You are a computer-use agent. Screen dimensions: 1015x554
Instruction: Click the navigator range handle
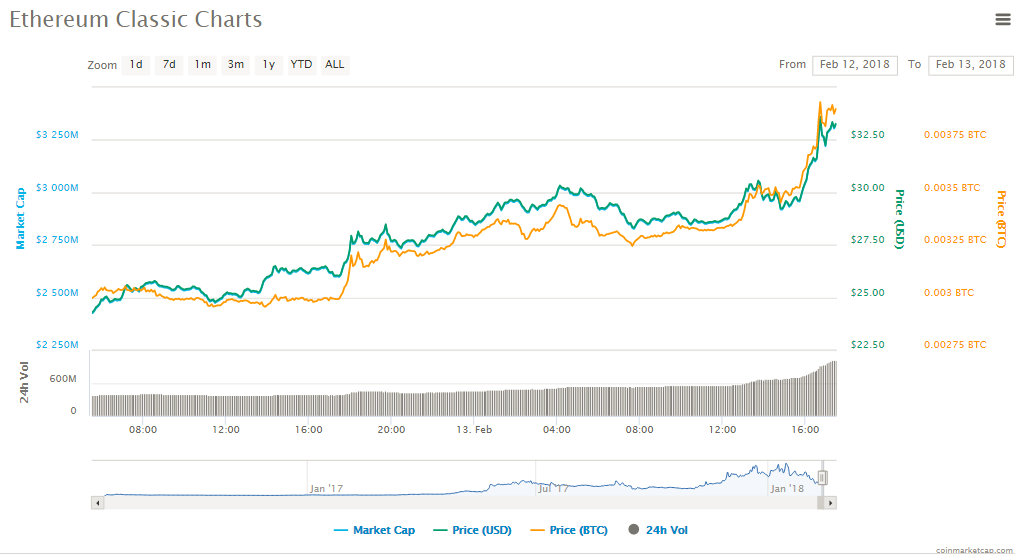coord(822,478)
